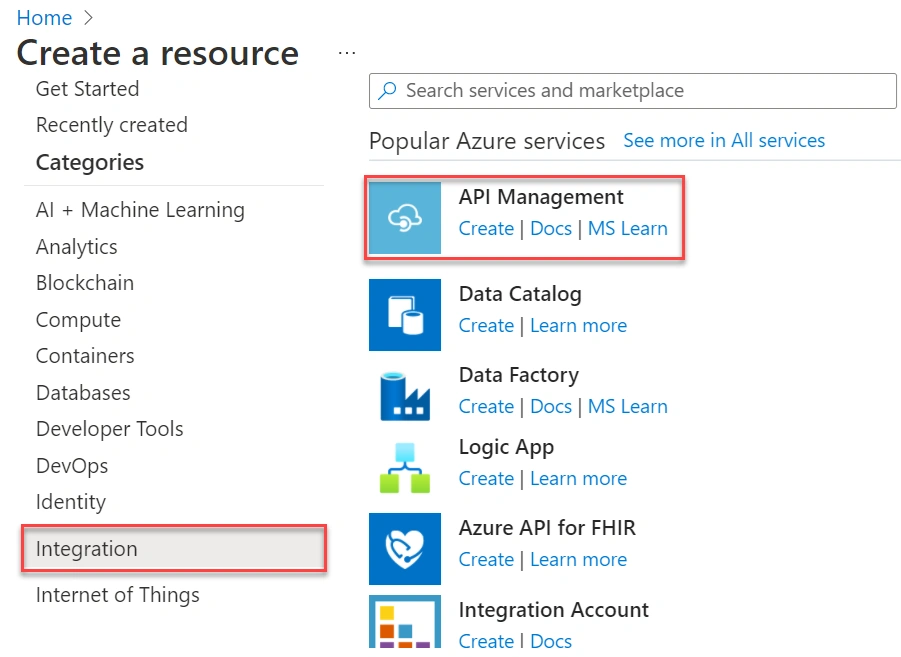Go to Home breadcrumb
The height and width of the screenshot is (657, 901).
coord(44,18)
